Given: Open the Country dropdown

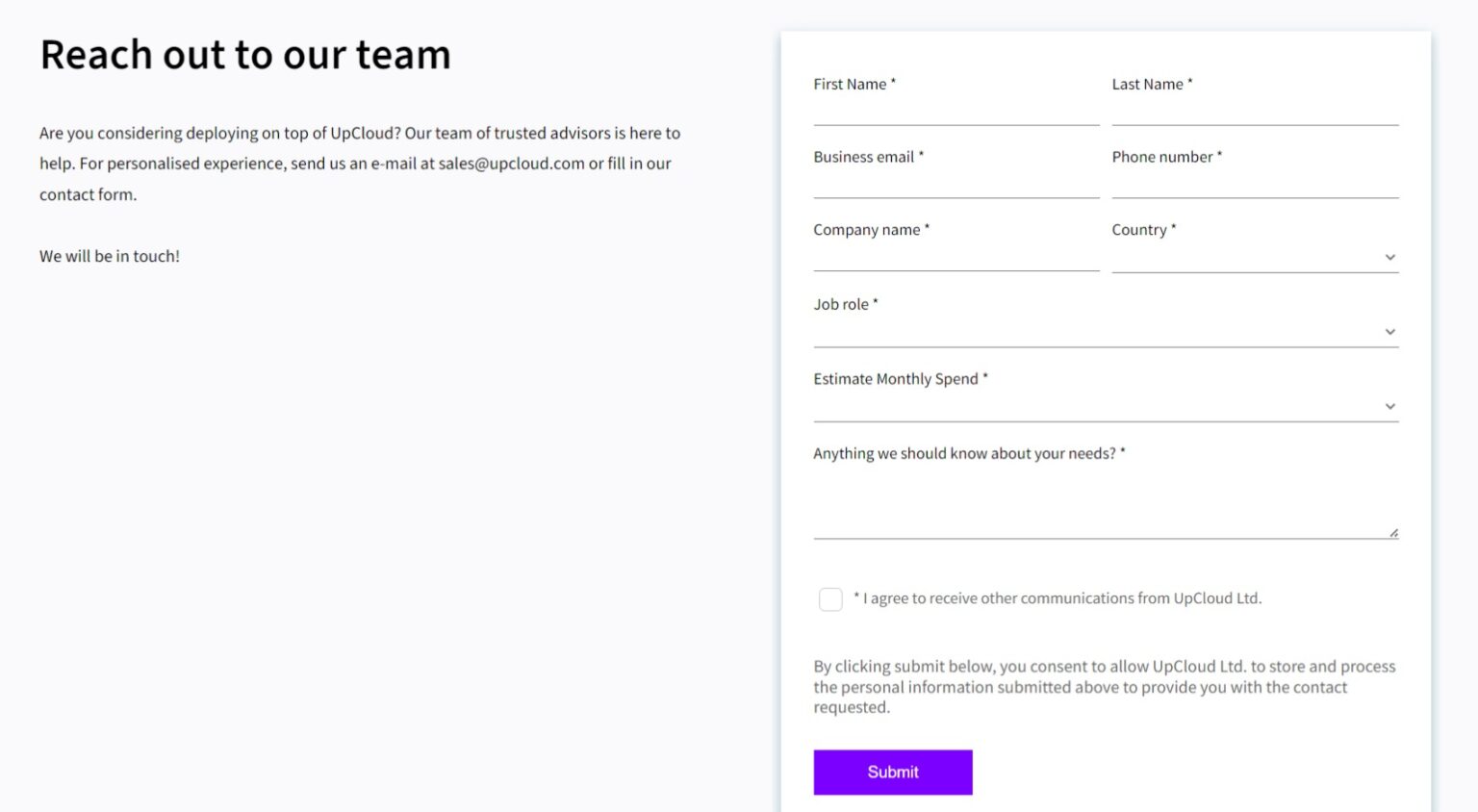Looking at the screenshot, I should click(x=1255, y=257).
